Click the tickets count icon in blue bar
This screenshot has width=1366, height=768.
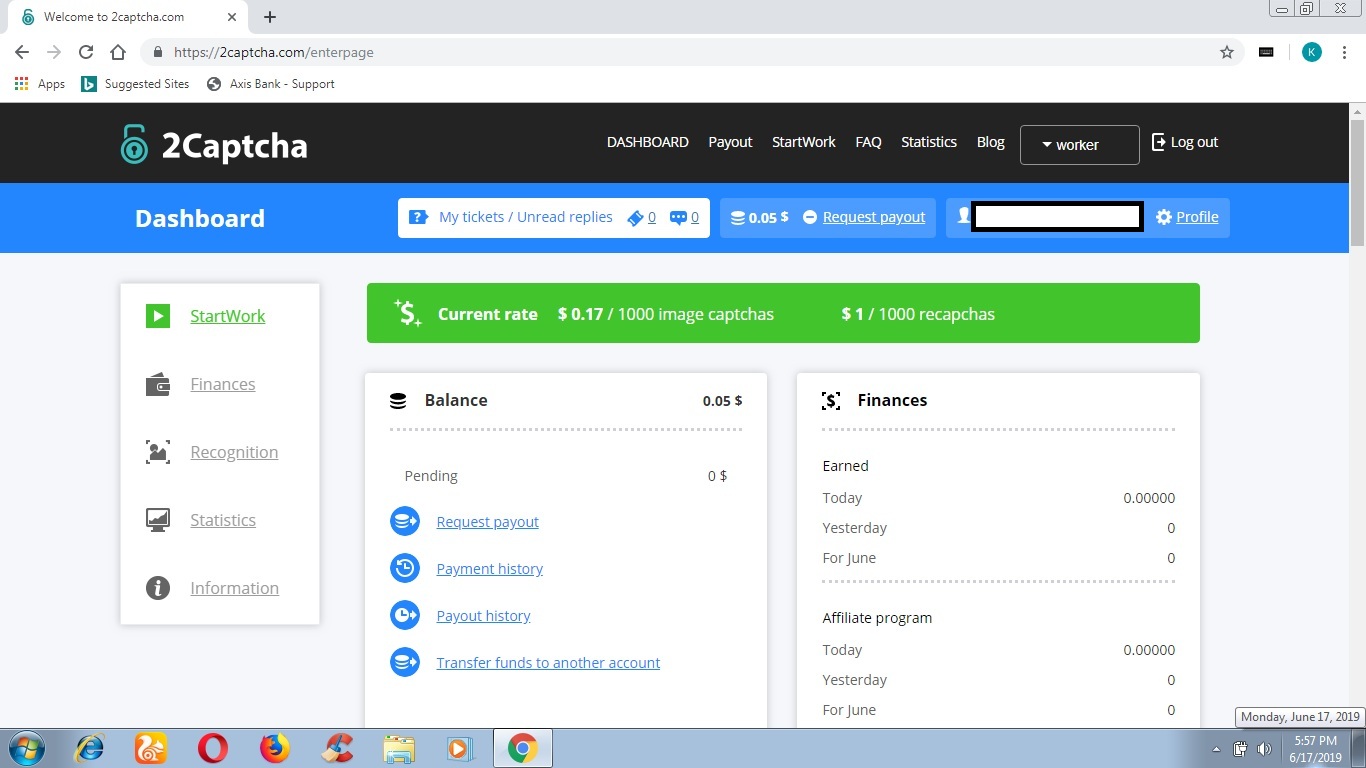(x=634, y=217)
